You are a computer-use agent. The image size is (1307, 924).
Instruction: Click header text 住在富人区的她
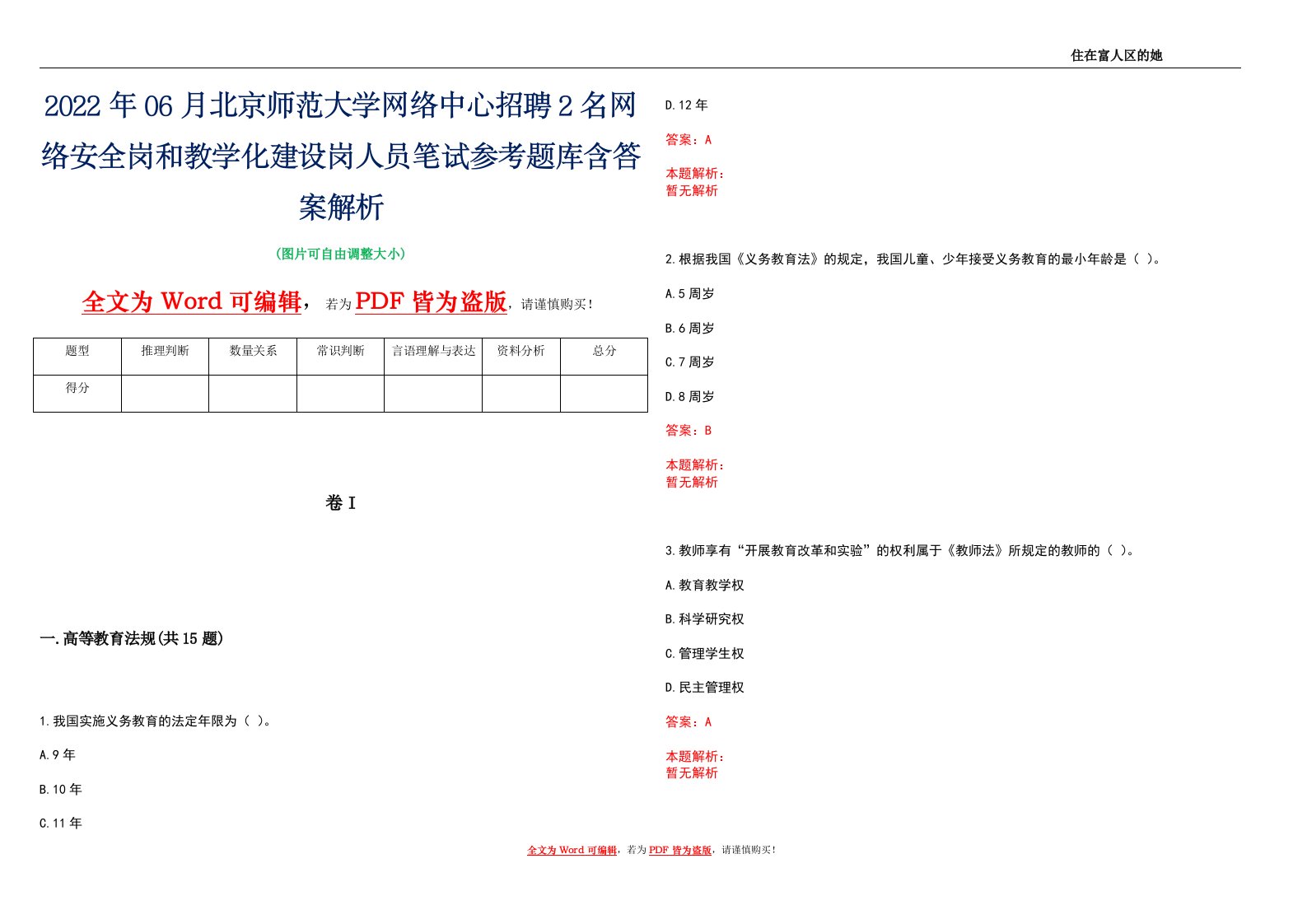(1116, 55)
